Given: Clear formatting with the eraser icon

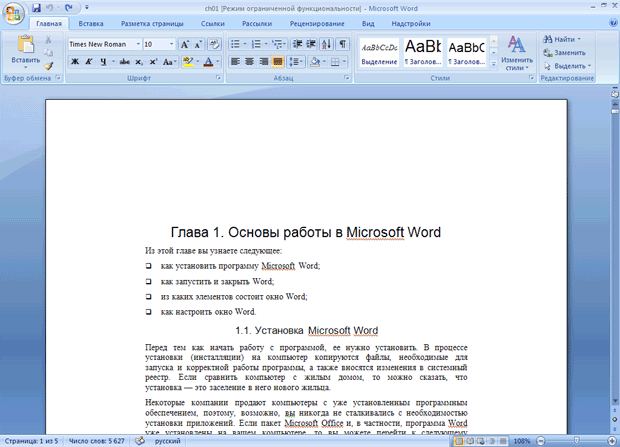Looking at the screenshot, I should point(214,44).
